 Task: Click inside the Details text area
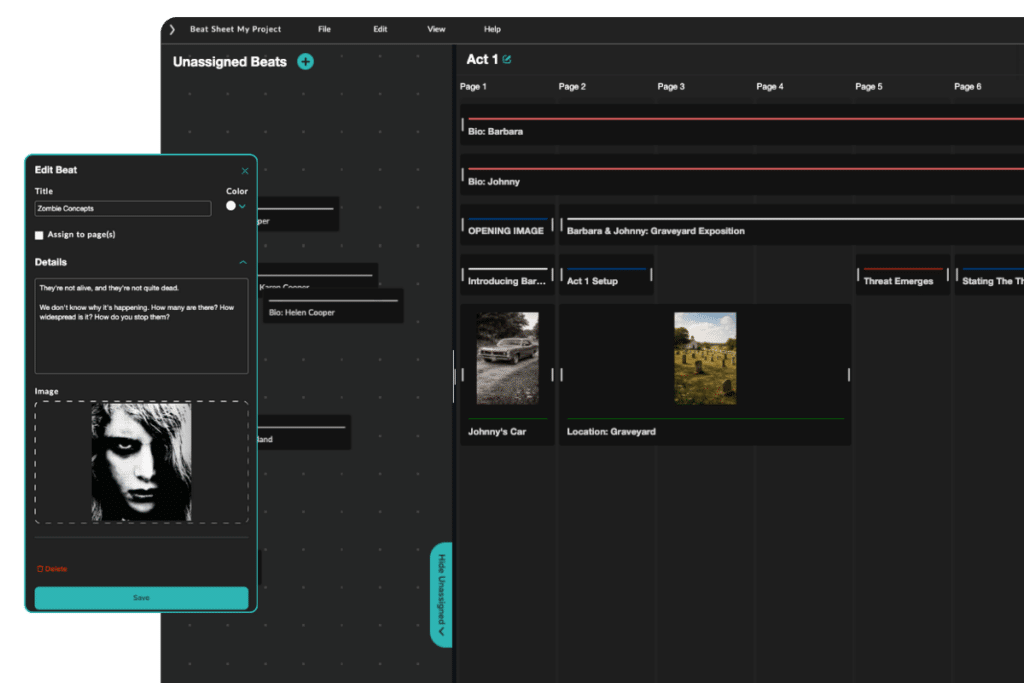(x=141, y=326)
